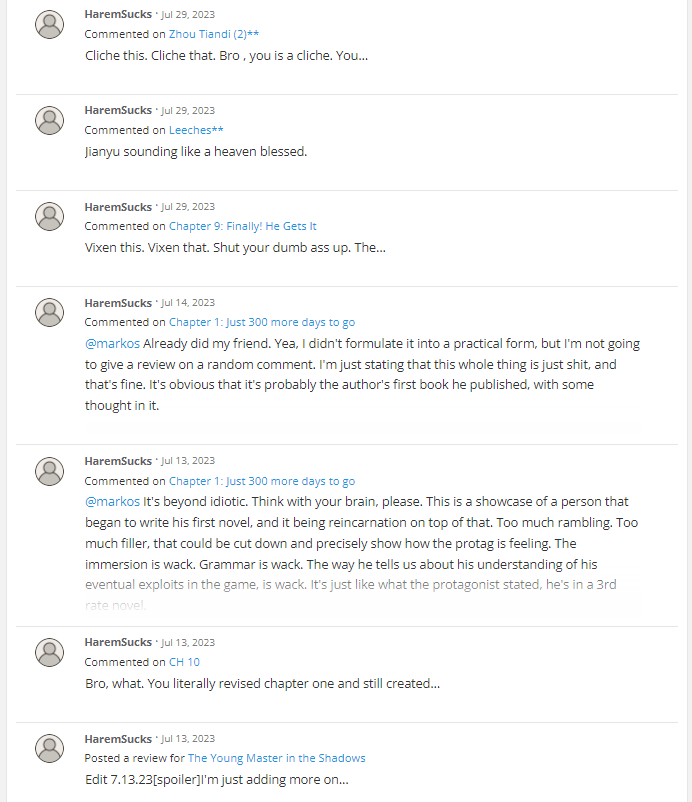Viewport: 692px width, 802px height.
Task: Click the avatar next to the Leeches comment
Action: (x=50, y=120)
